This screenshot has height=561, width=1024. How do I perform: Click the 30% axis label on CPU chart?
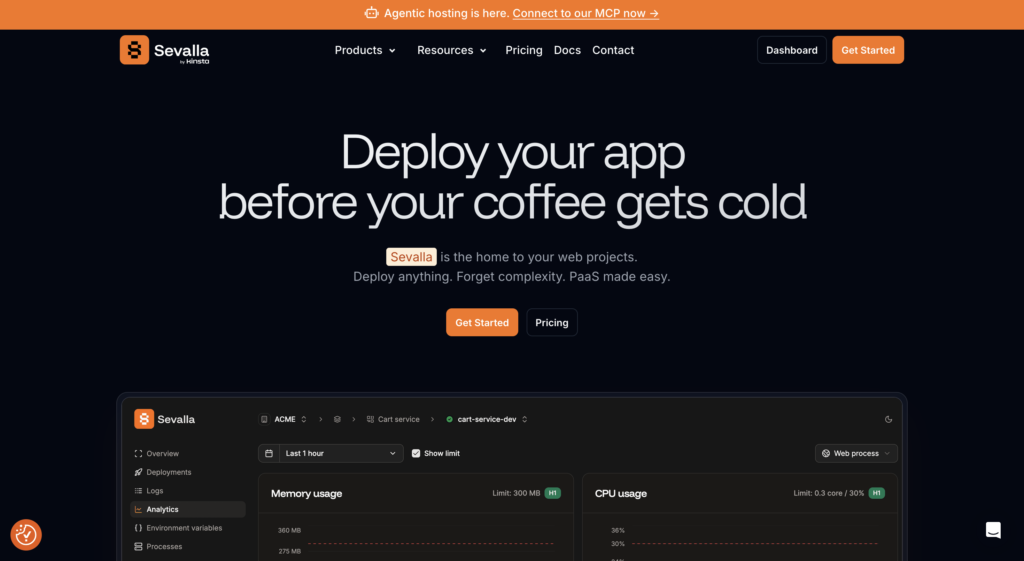pyautogui.click(x=618, y=543)
